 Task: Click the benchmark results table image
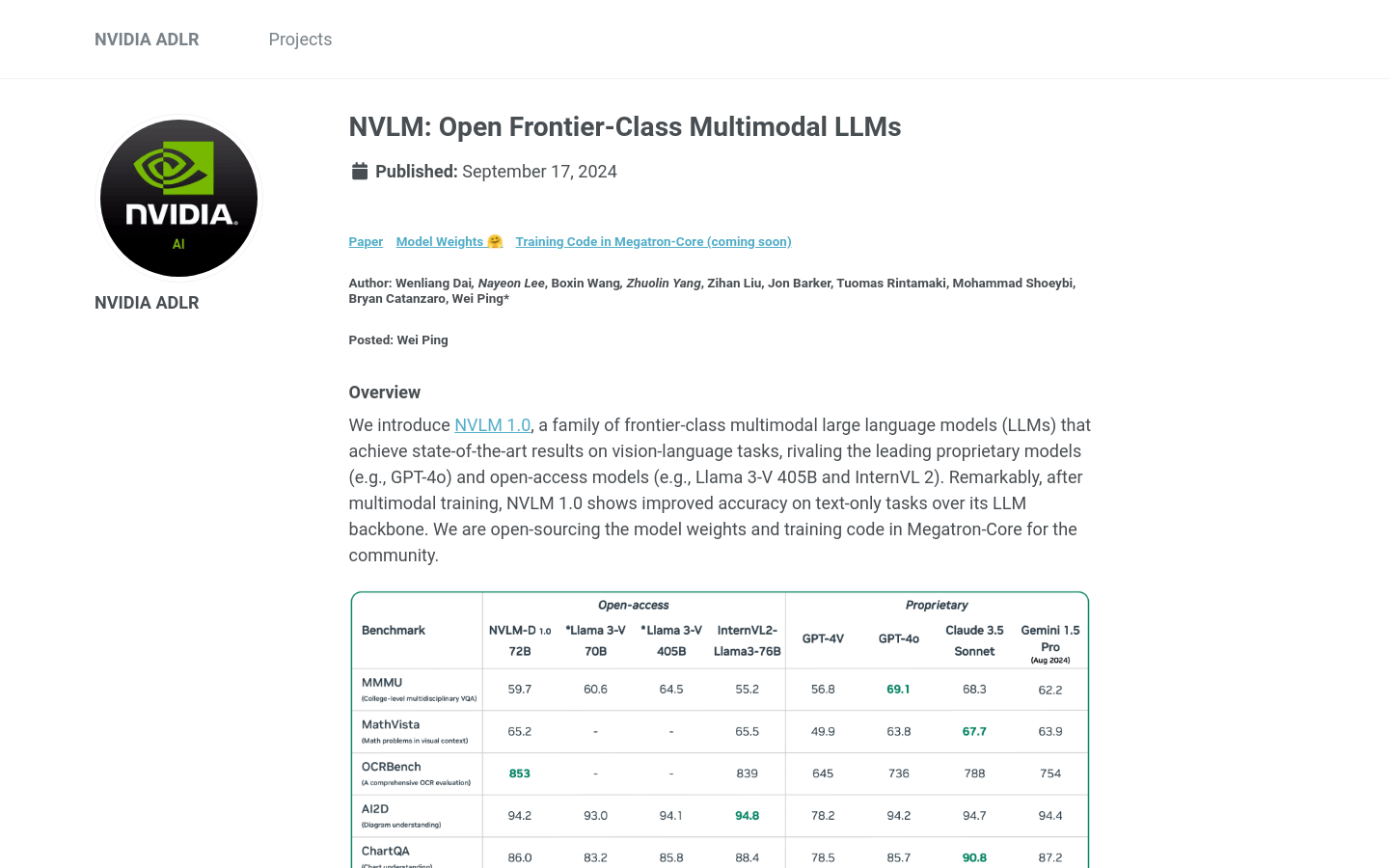pos(720,730)
